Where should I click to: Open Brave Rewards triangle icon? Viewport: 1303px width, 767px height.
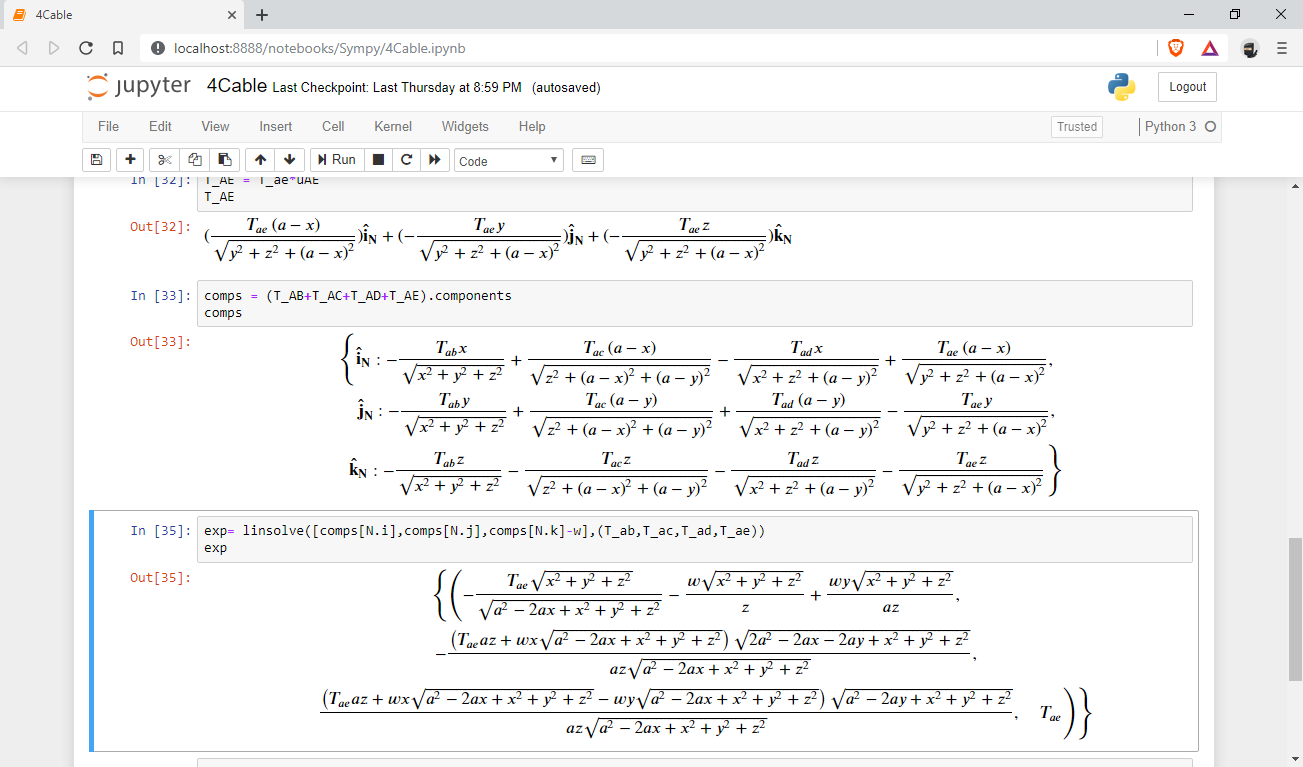pos(1209,48)
